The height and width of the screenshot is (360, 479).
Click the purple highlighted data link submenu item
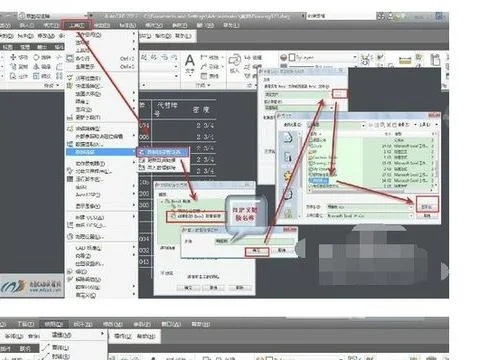[163, 152]
